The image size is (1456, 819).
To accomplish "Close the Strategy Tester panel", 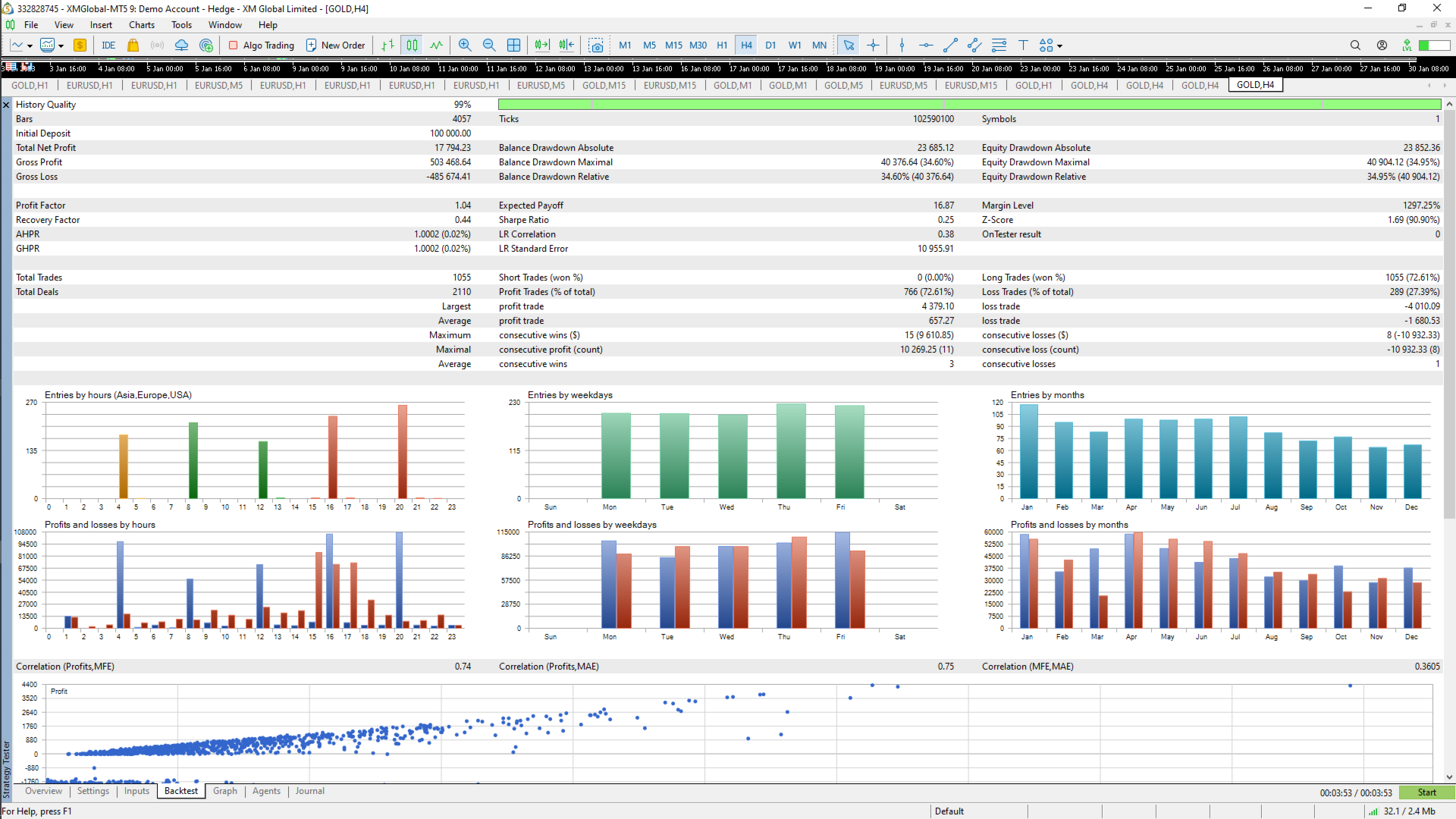I will (6, 105).
